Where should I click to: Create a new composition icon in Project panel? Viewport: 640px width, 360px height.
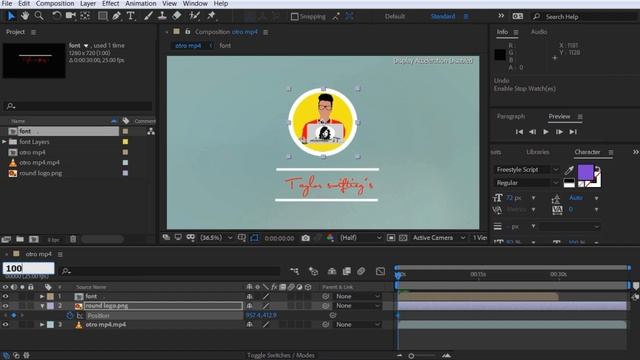(34, 239)
